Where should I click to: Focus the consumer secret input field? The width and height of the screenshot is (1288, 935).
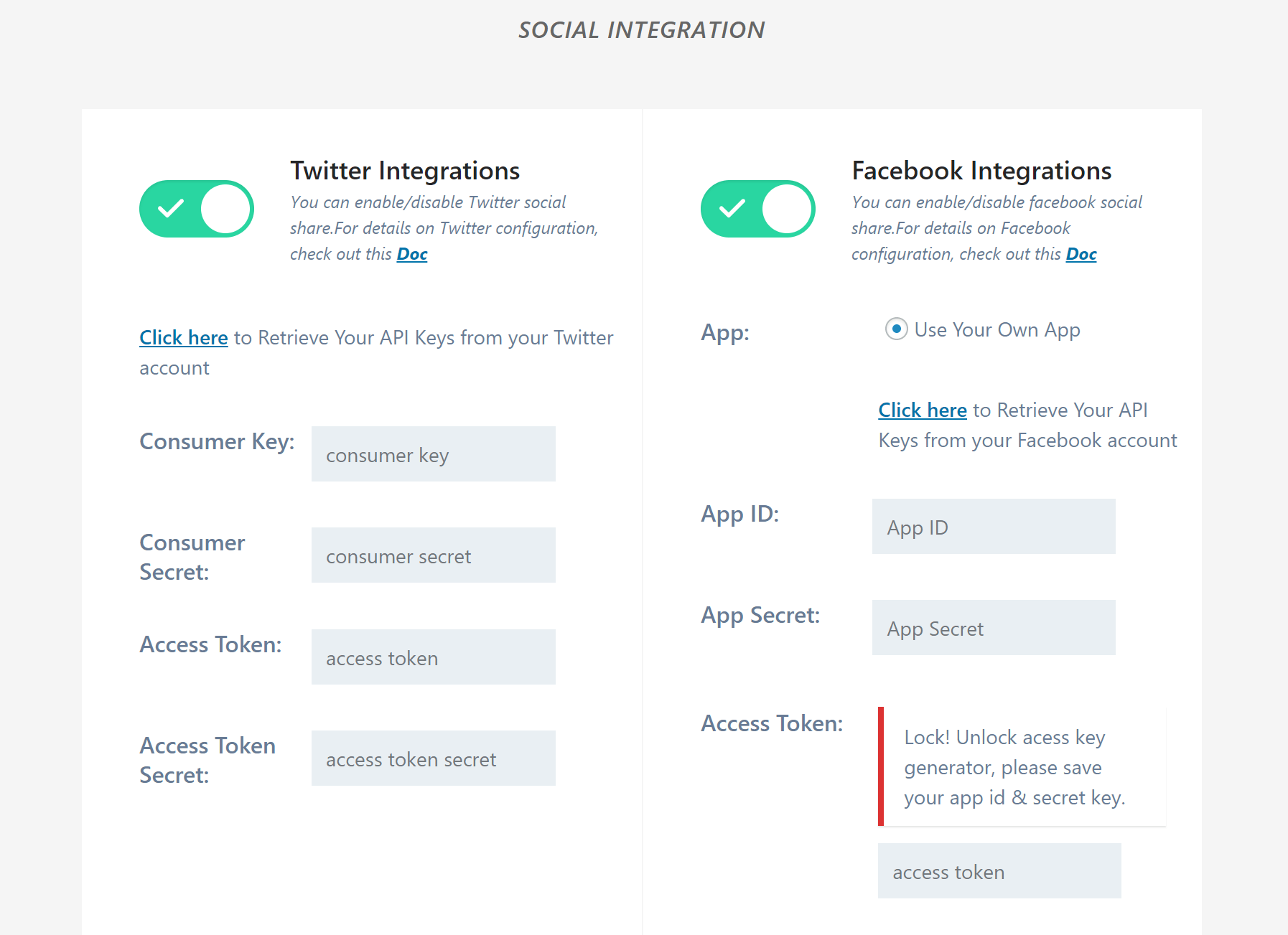[x=434, y=555]
